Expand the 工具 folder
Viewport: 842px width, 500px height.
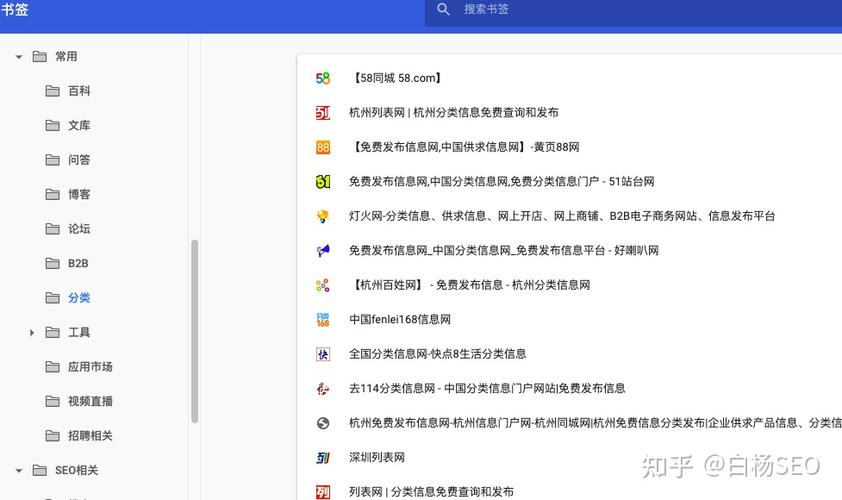pos(32,332)
